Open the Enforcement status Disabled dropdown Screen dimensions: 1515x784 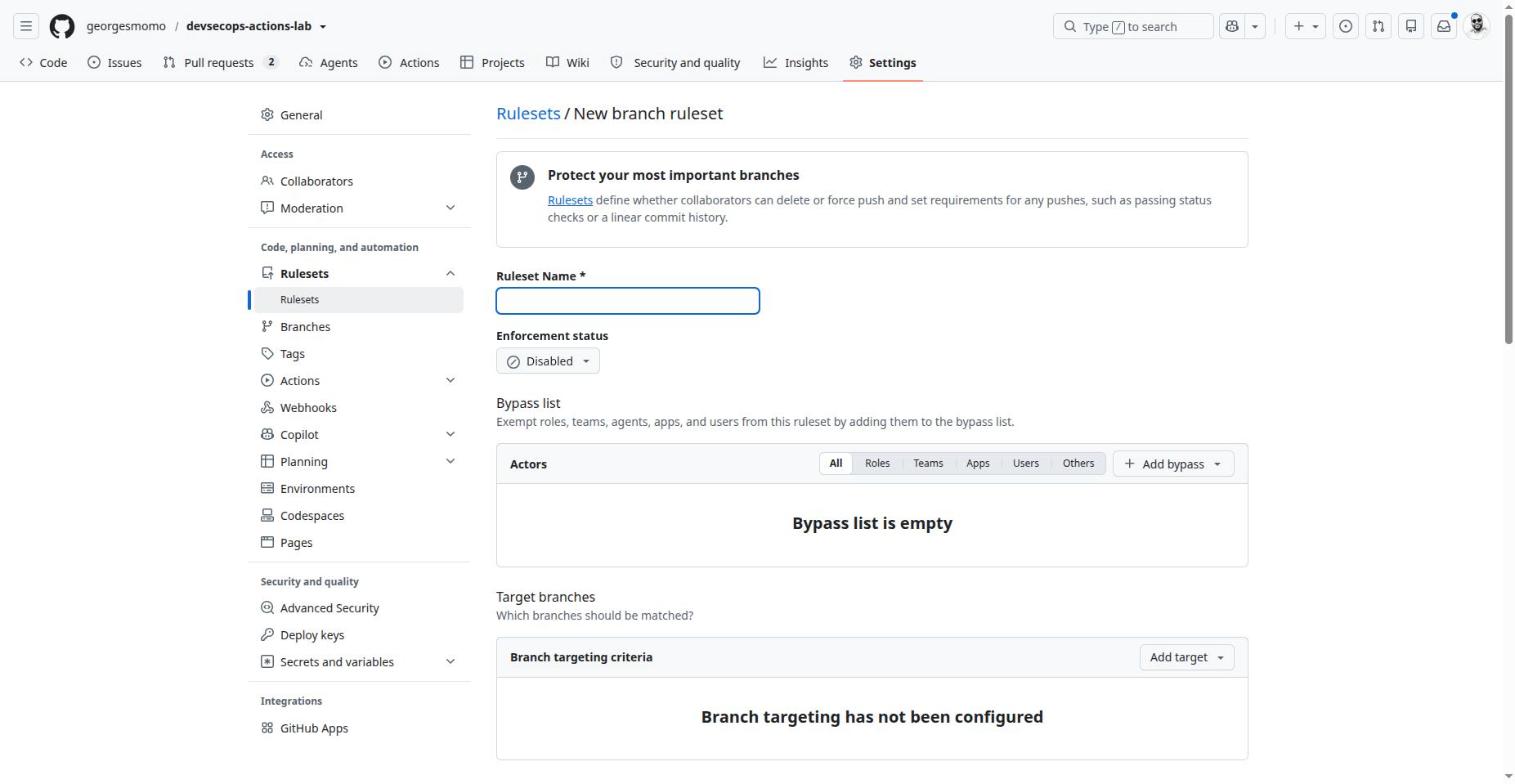(548, 361)
